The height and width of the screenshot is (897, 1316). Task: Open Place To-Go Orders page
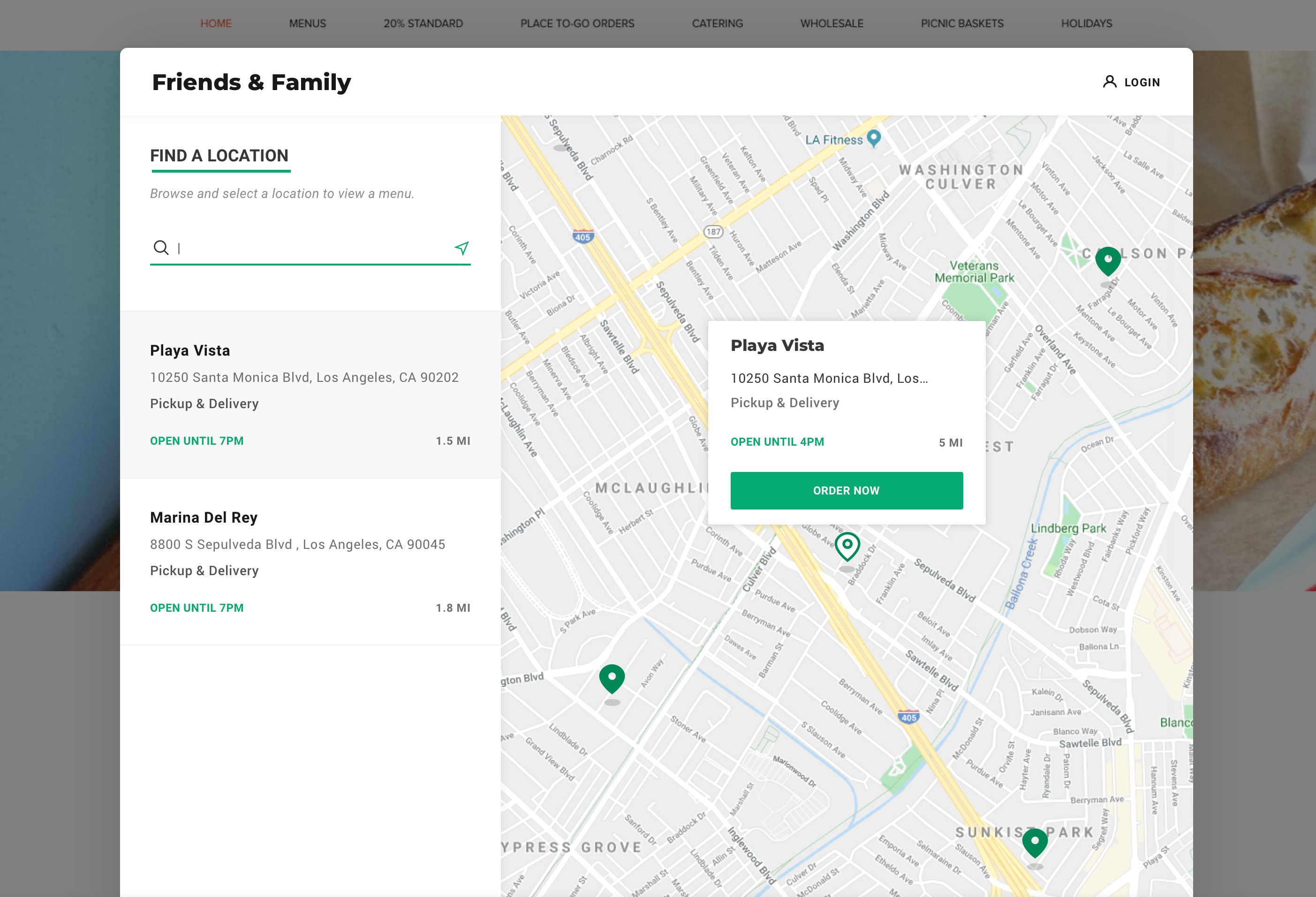point(577,23)
